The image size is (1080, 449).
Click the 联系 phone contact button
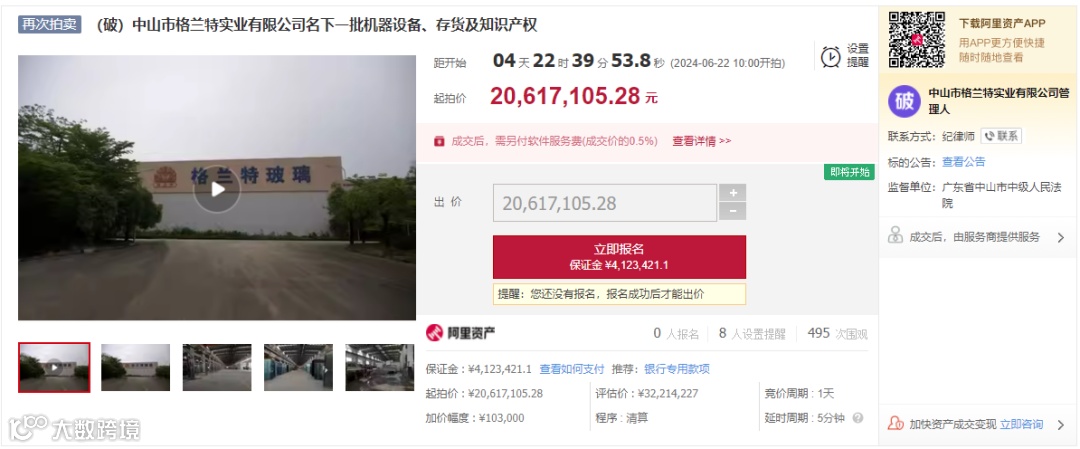pos(1001,136)
